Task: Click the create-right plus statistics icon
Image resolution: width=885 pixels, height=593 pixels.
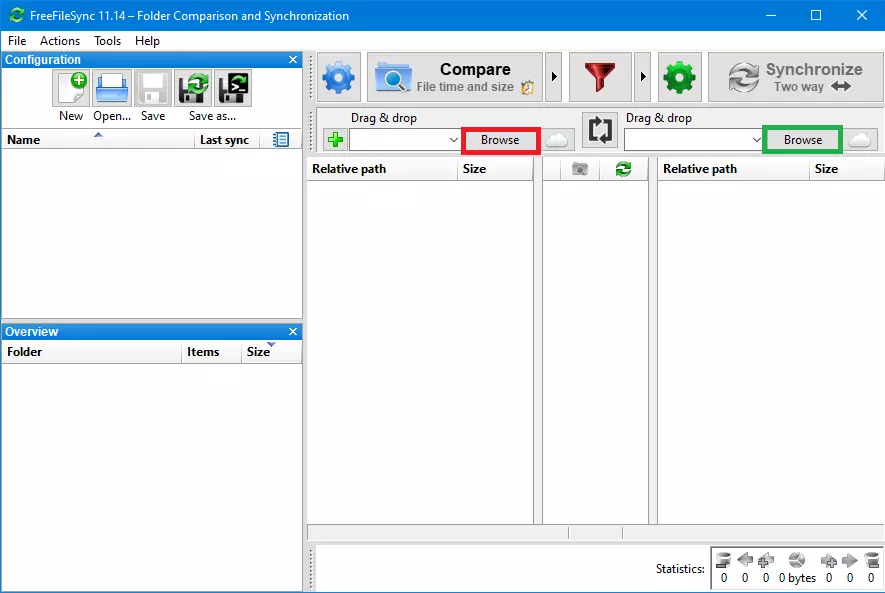Action: [x=829, y=560]
